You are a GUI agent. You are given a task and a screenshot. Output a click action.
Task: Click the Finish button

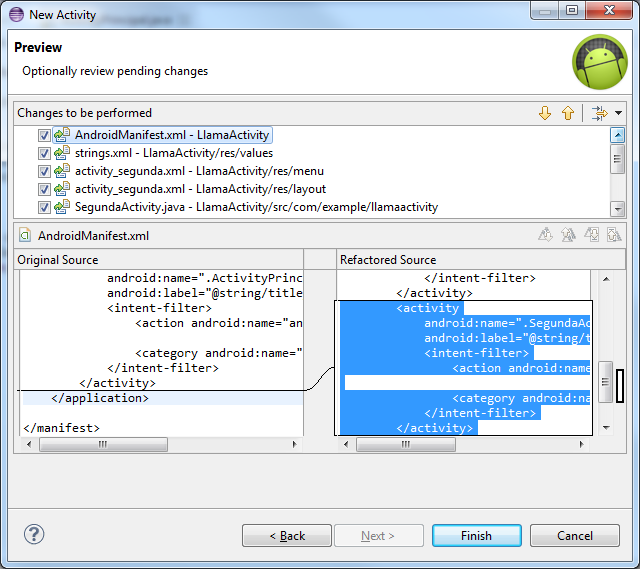476,535
